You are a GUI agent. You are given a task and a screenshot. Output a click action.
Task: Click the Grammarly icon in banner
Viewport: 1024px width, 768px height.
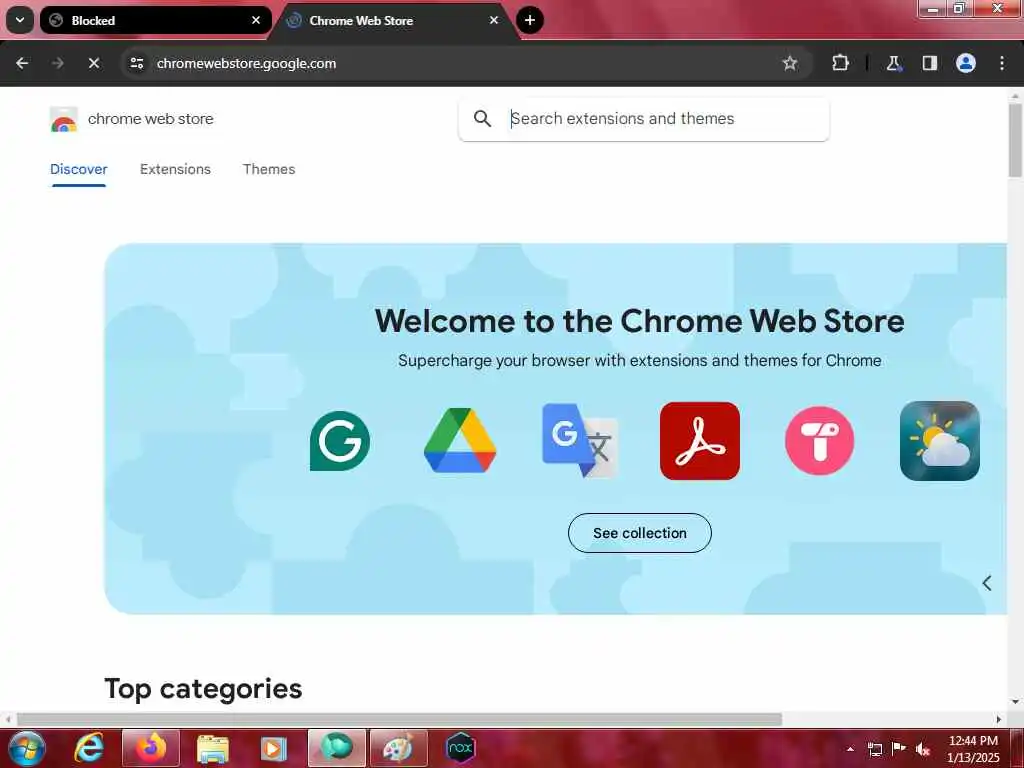[x=340, y=441]
